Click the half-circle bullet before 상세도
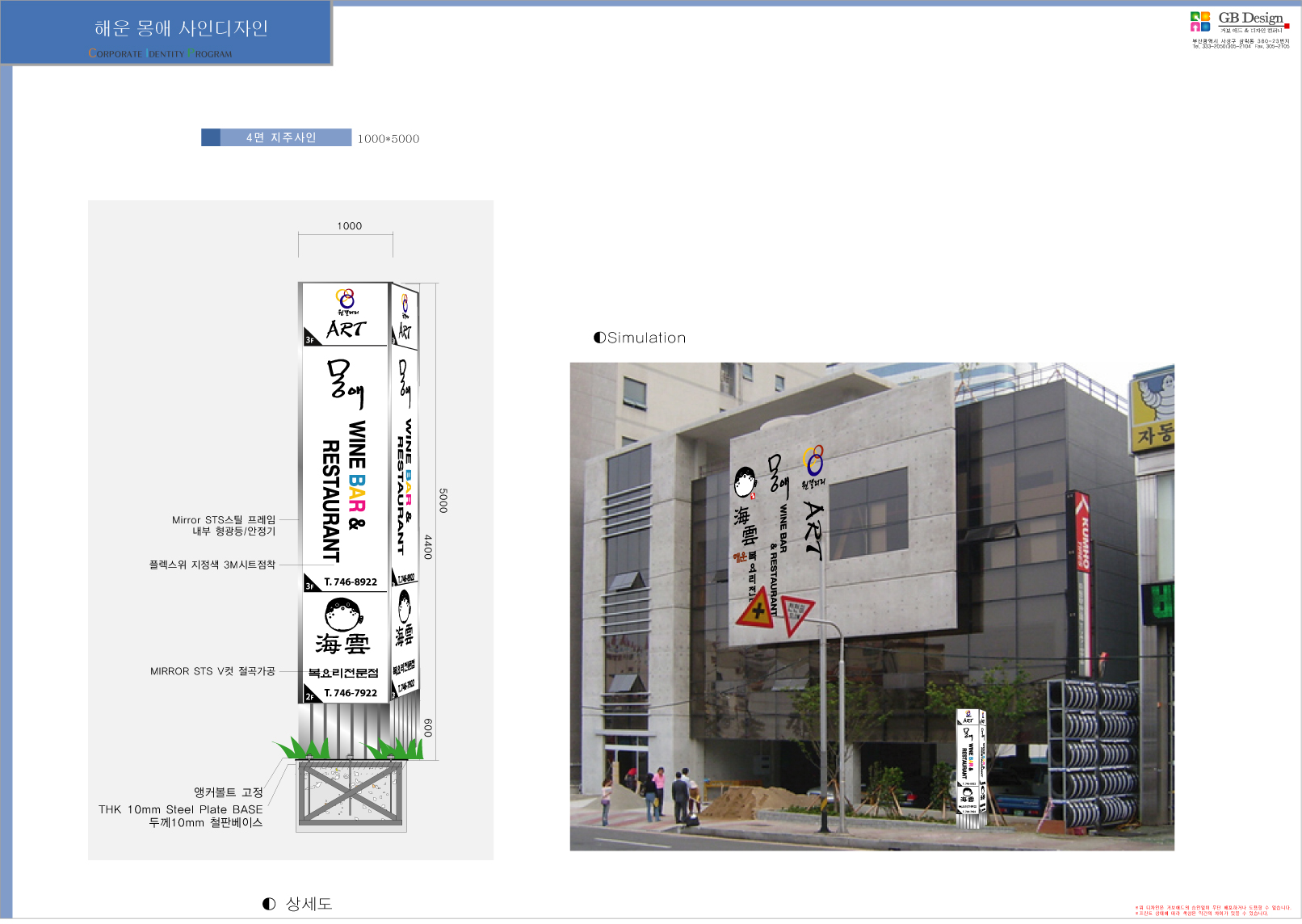Screen dimensions: 1302x924 pyautogui.click(x=269, y=904)
